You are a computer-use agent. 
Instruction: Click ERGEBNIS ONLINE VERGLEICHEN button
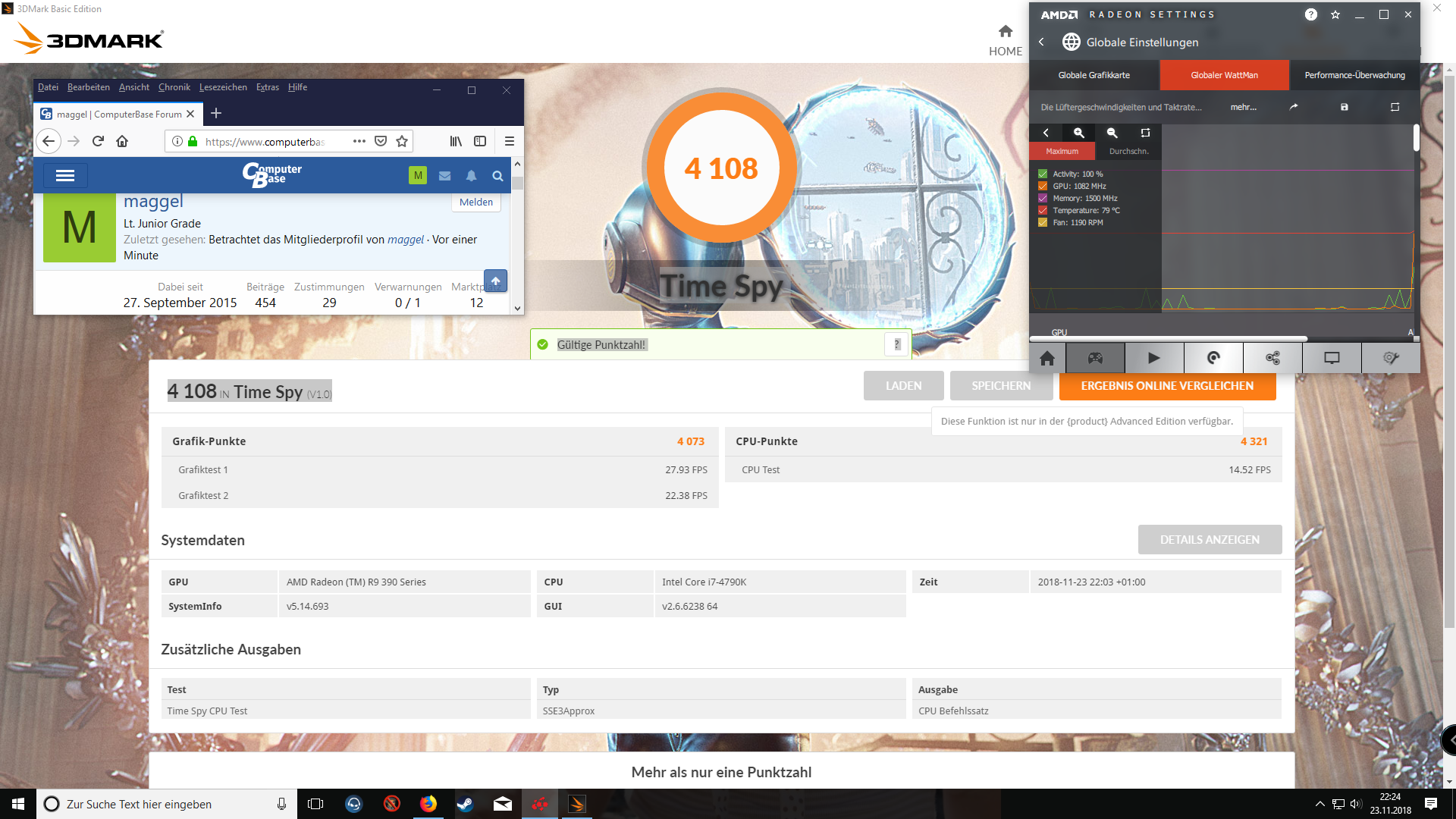pyautogui.click(x=1167, y=386)
